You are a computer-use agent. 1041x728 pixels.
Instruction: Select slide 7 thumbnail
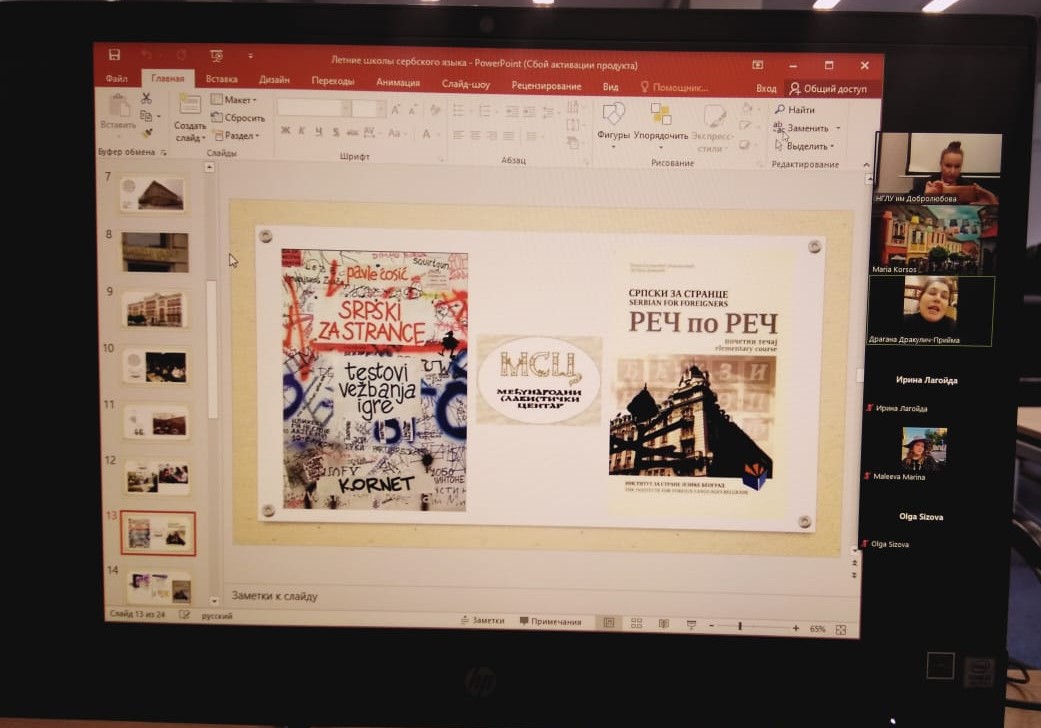tap(153, 194)
